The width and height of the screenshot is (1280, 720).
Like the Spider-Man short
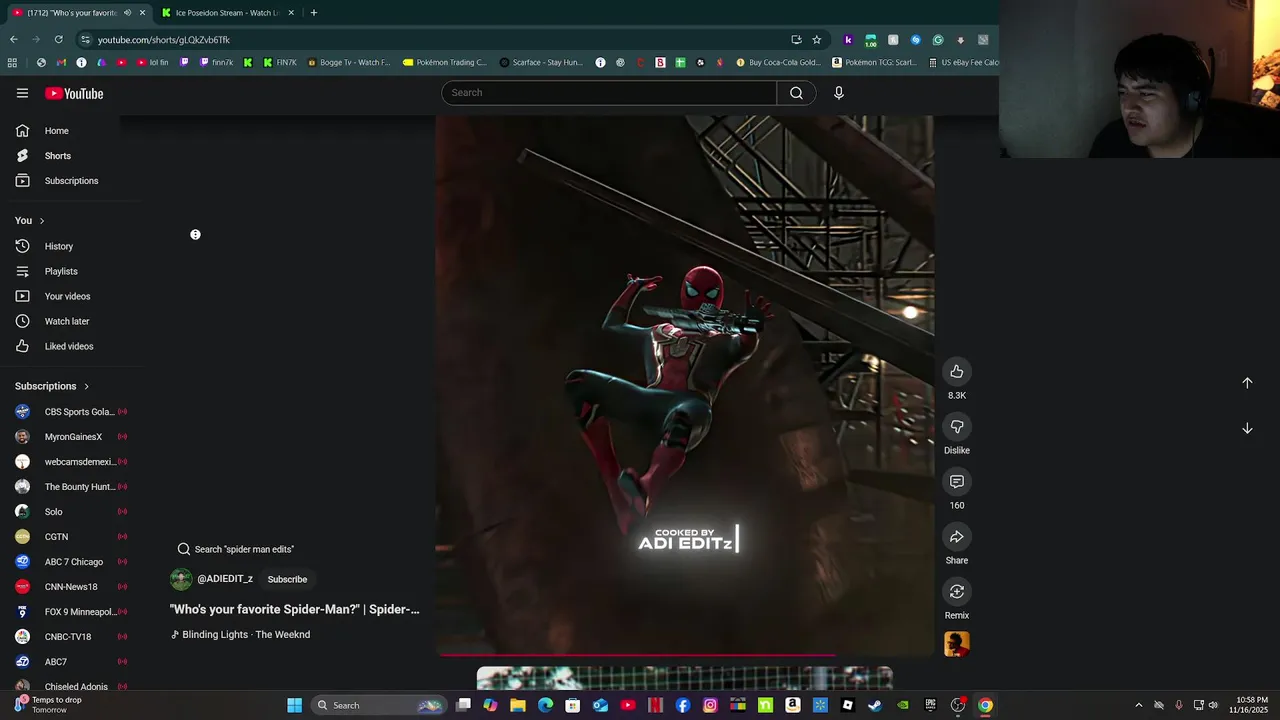click(957, 371)
